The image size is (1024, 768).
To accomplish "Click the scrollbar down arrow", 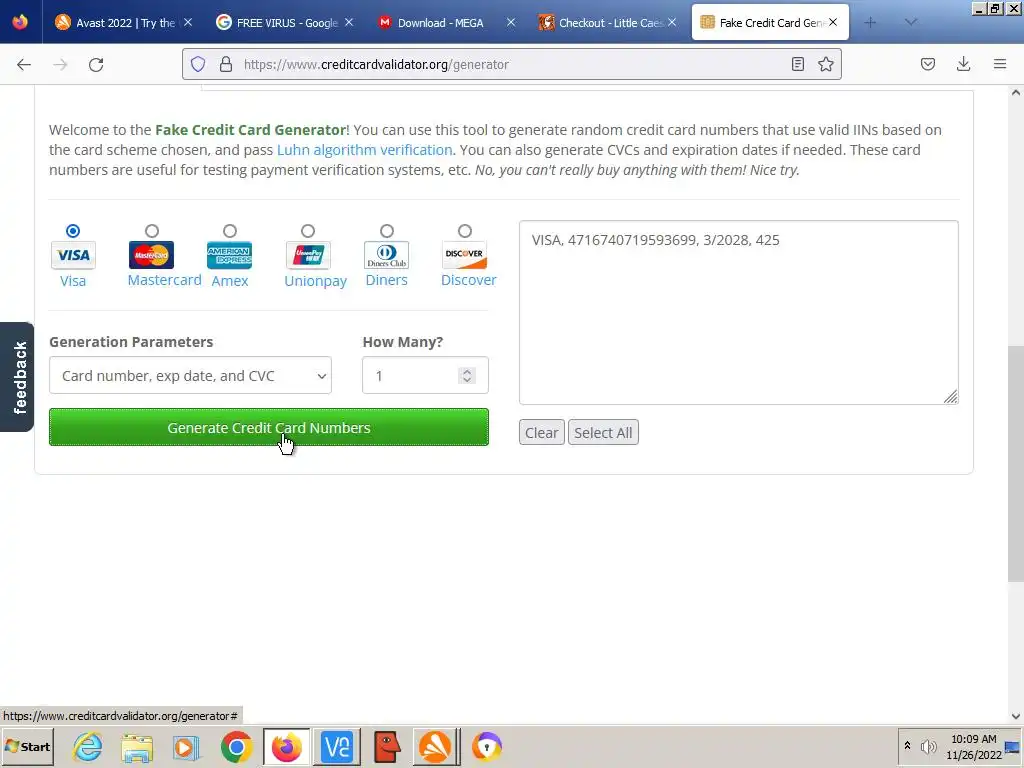I will [x=1016, y=716].
